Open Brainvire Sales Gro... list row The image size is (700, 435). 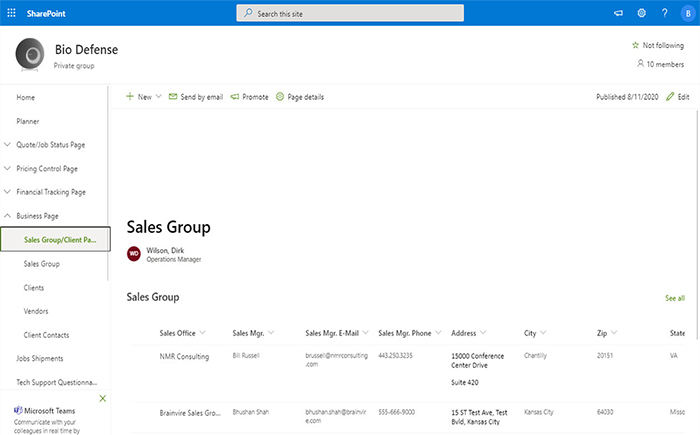click(190, 413)
